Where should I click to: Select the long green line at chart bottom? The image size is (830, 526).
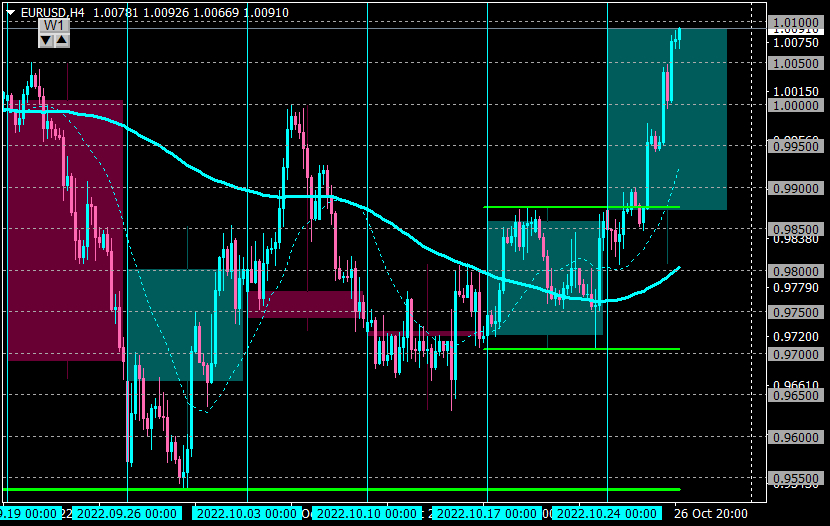pos(341,489)
